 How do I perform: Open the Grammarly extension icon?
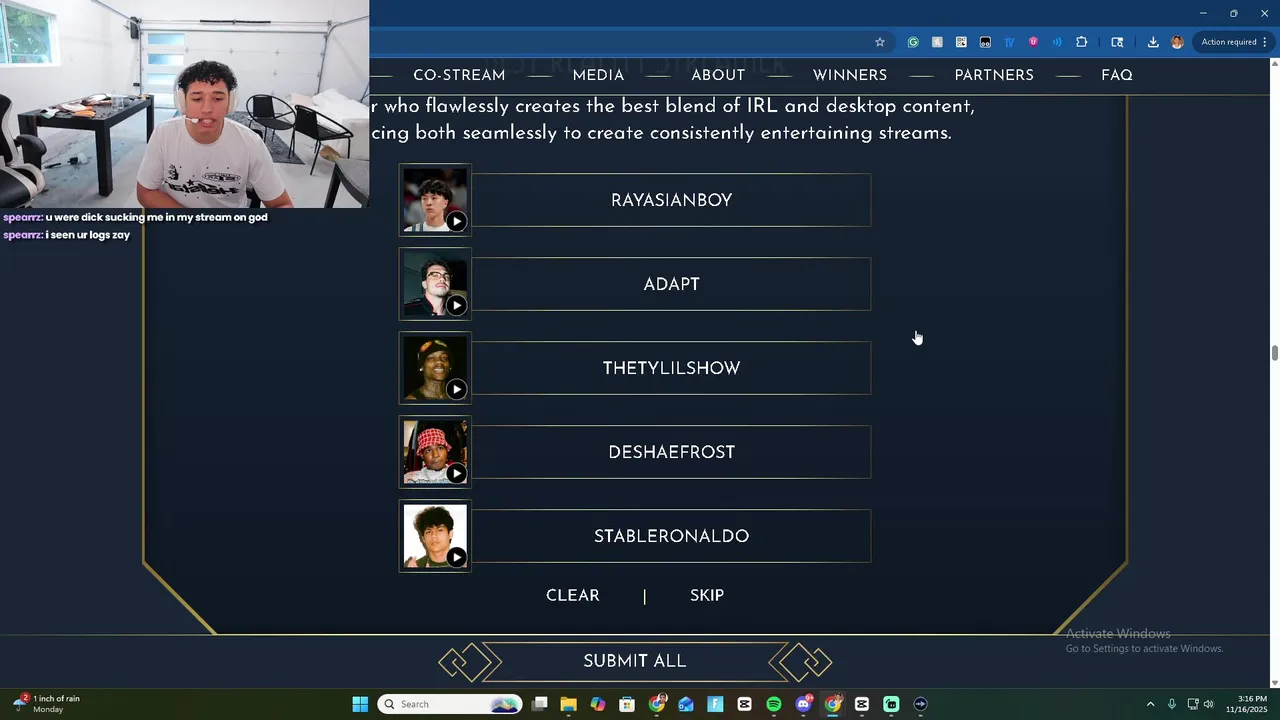(x=913, y=42)
